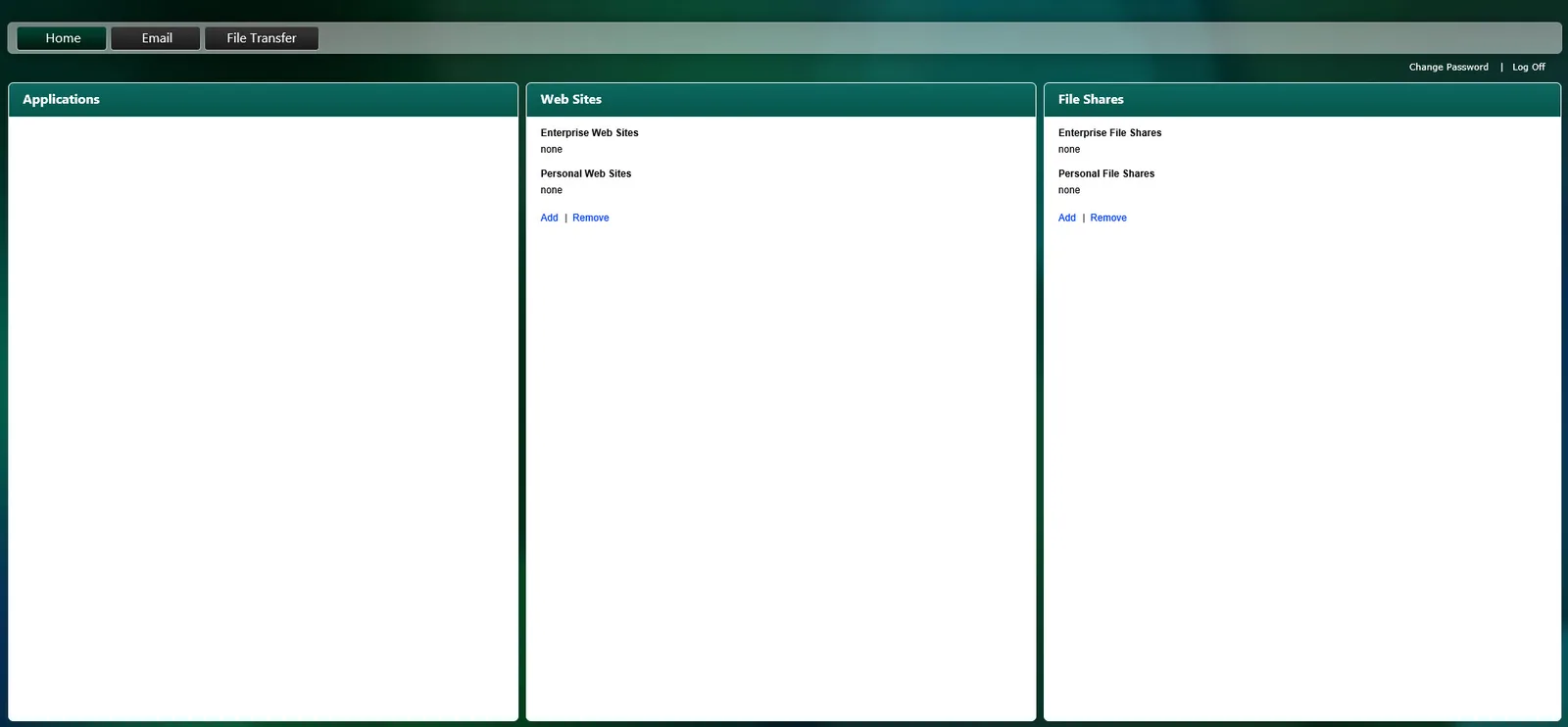Click the Enterprise Web Sites label

[x=589, y=133]
